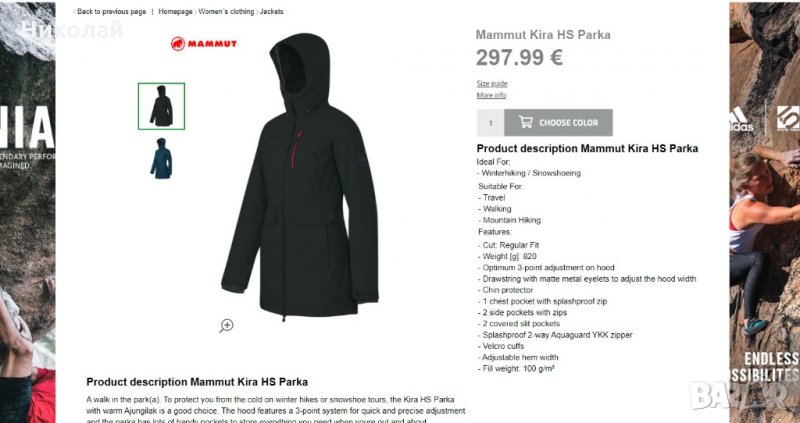Open the Homepage breadcrumb
800x423 pixels.
click(x=175, y=11)
